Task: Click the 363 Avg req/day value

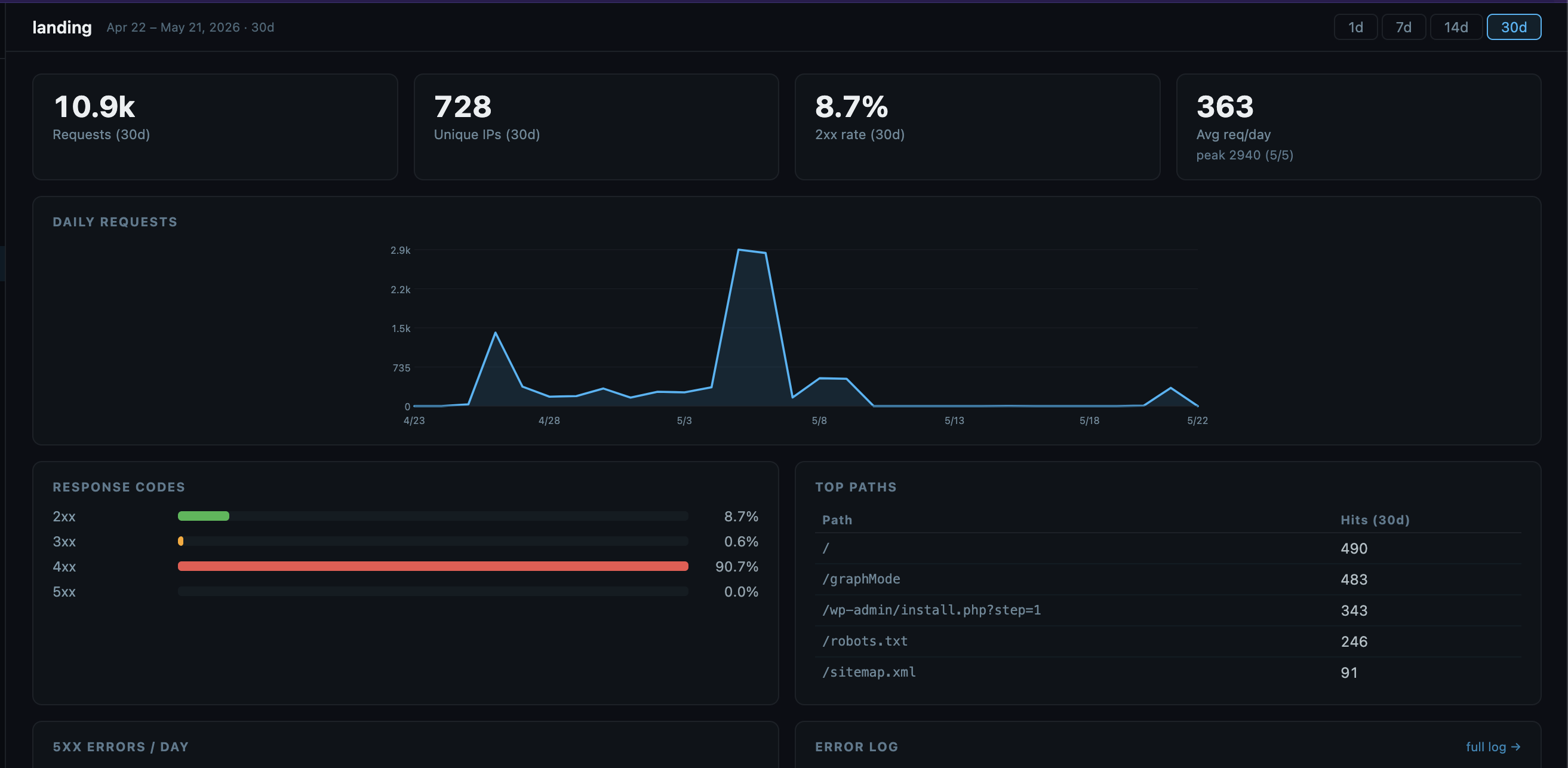Action: pos(1225,106)
